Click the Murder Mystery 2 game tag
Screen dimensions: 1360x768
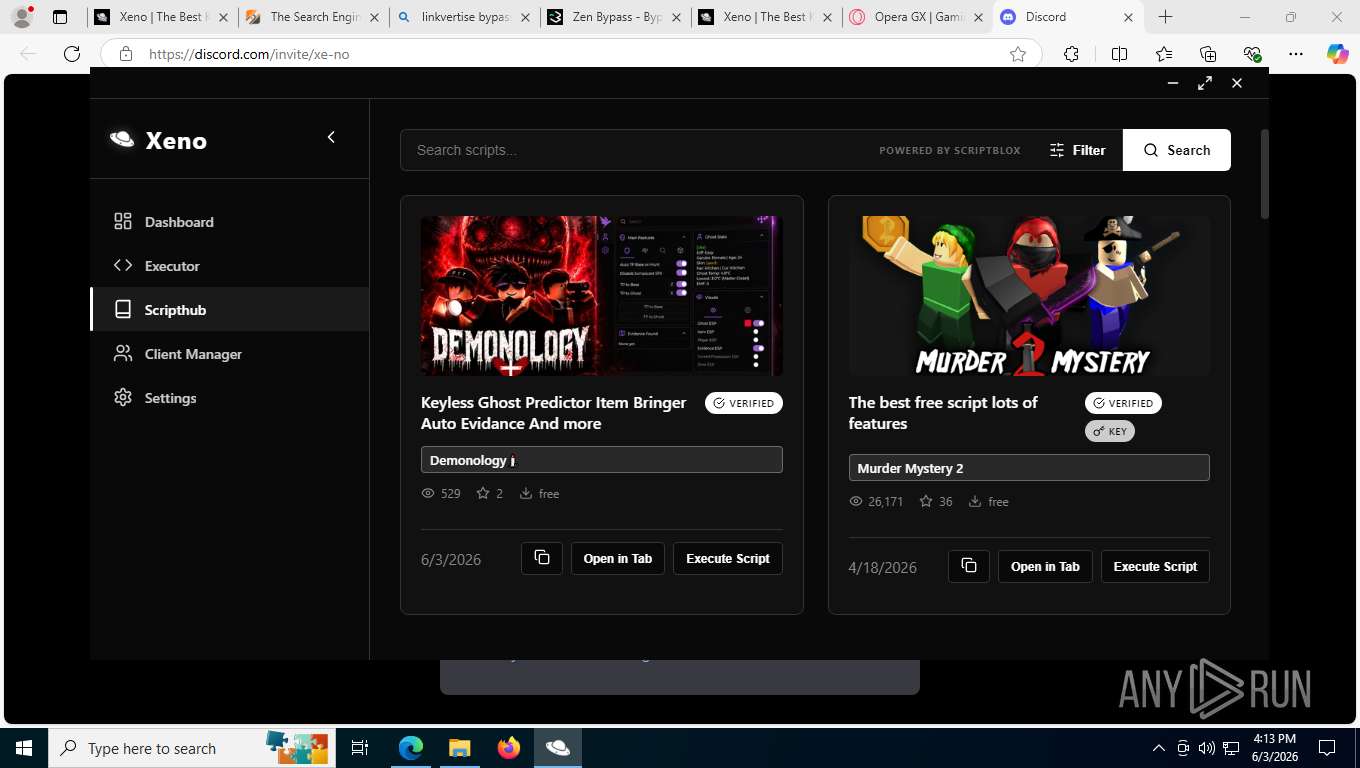(1029, 468)
